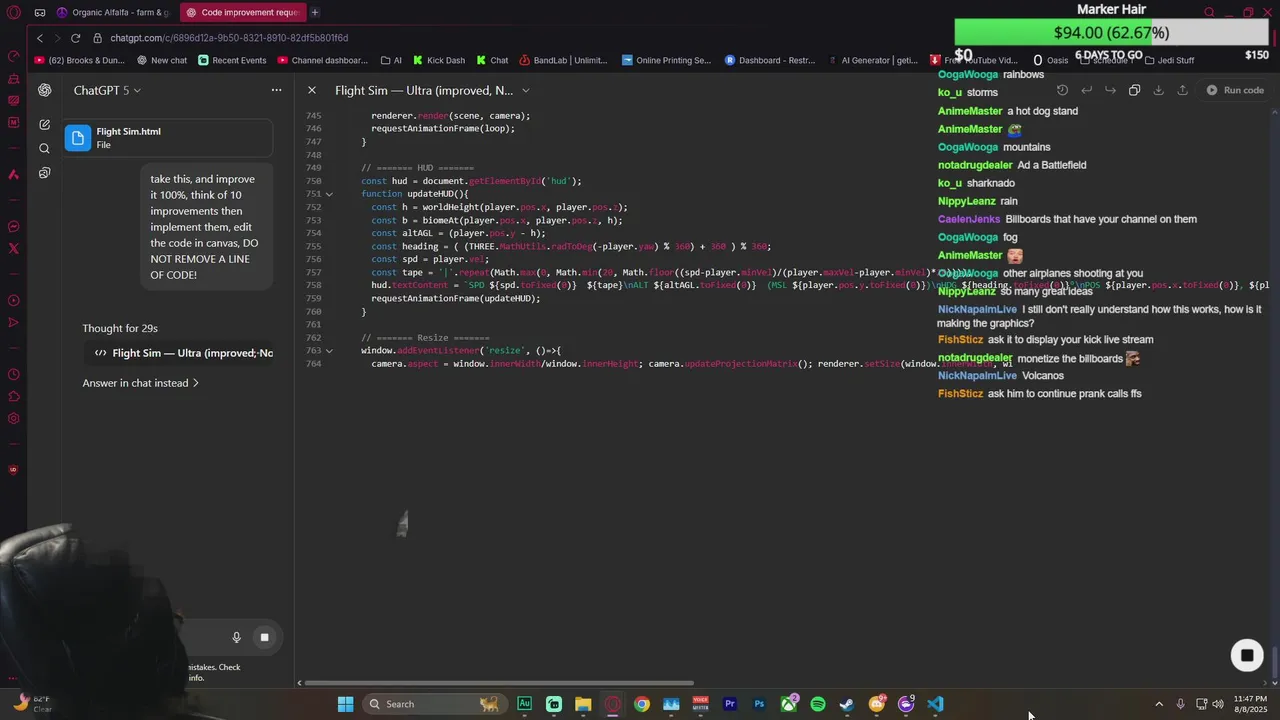Viewport: 1280px width, 720px height.
Task: Focus the chatgpt.com address bar
Action: coord(229,38)
